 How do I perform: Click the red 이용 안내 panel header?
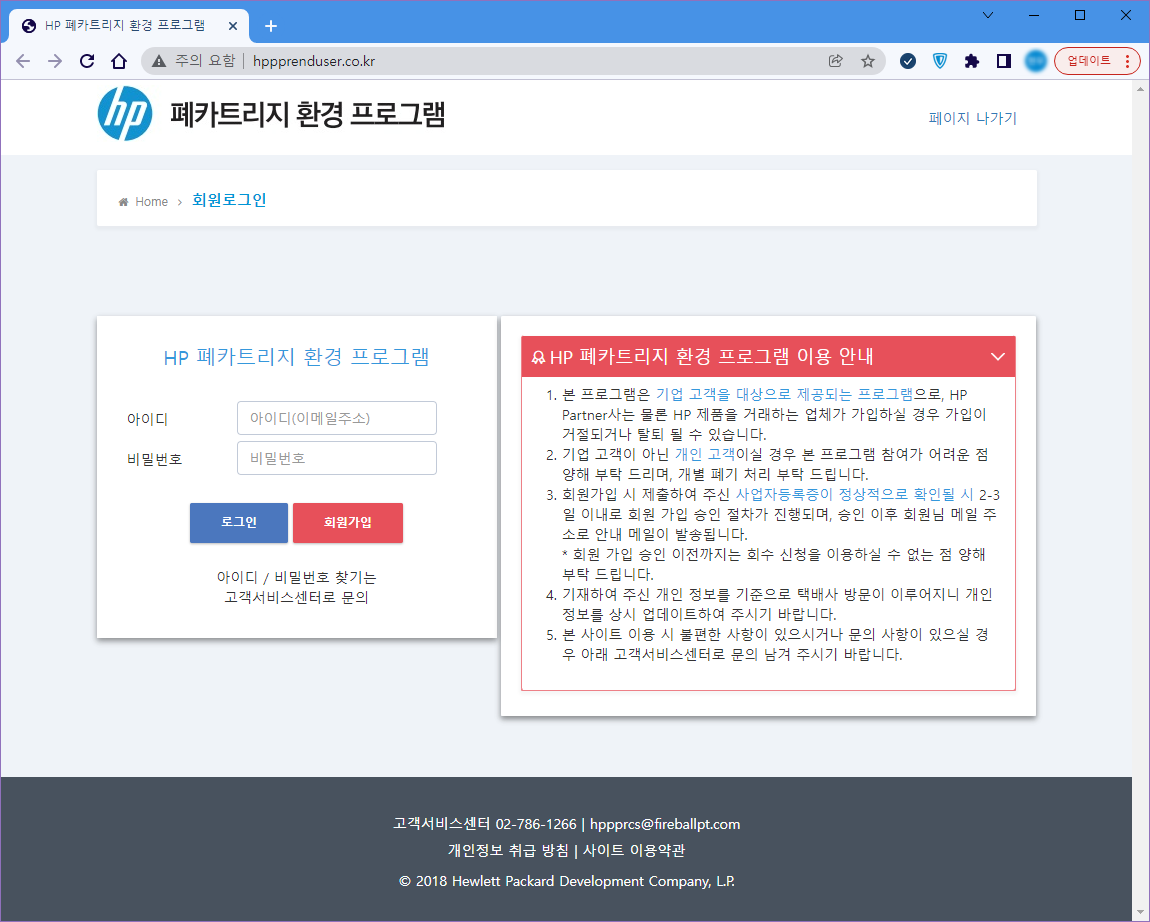tap(768, 356)
